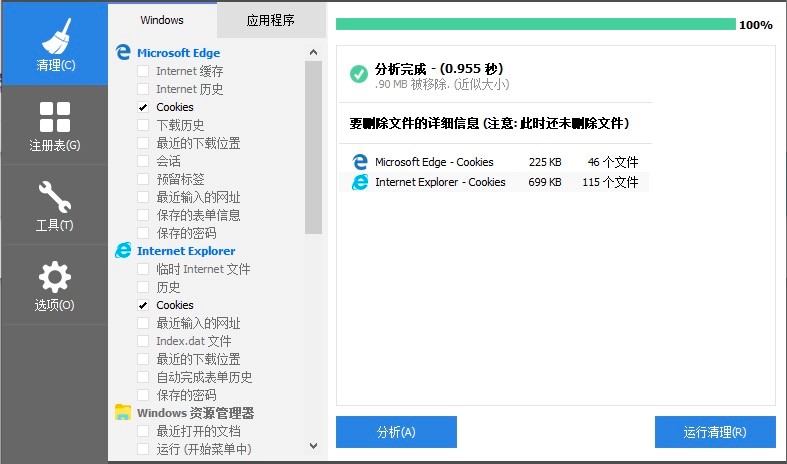Click the Windows 资源管理器 folder icon
The width and height of the screenshot is (787, 464).
[x=123, y=412]
